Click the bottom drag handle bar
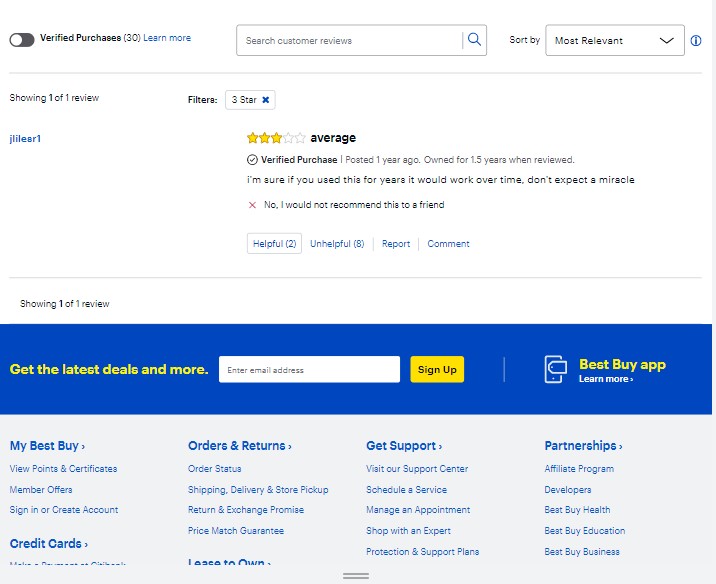Viewport: 716px width, 584px height. pos(356,576)
